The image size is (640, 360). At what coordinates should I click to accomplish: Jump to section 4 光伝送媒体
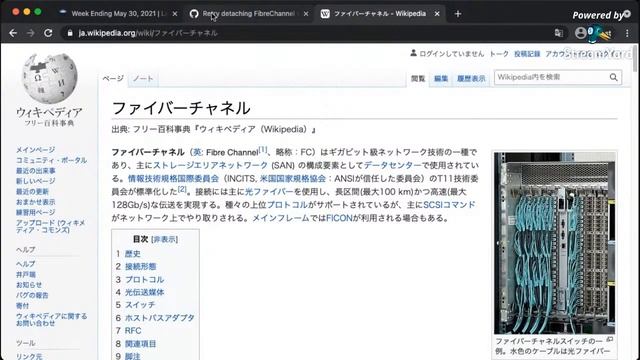click(x=144, y=292)
